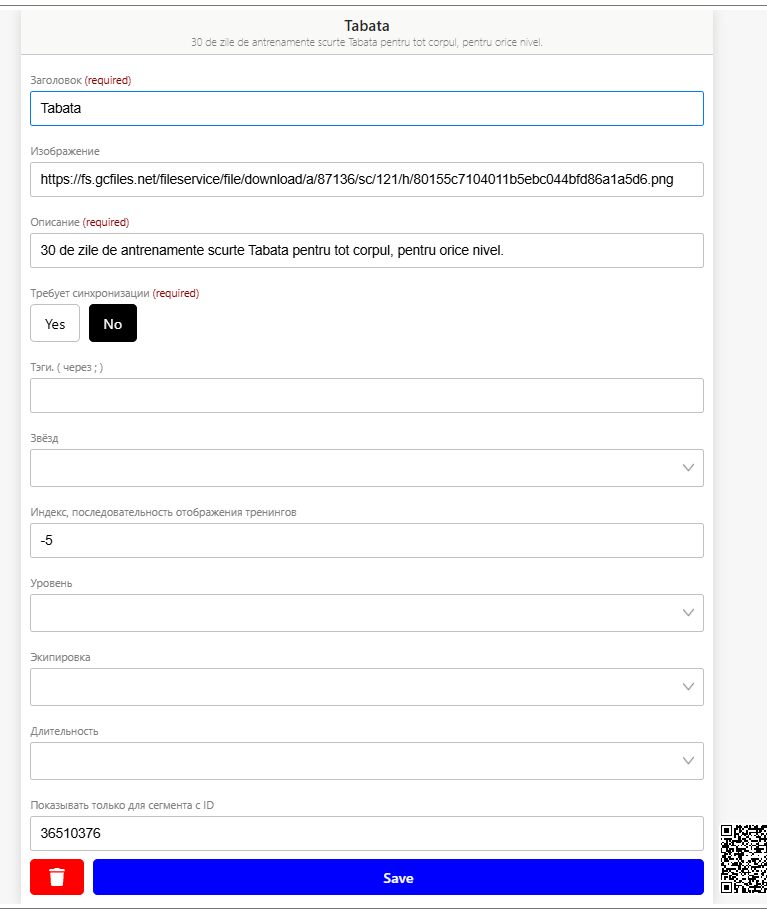The width and height of the screenshot is (767, 910).
Task: Open the Уровень dropdown
Action: (367, 613)
